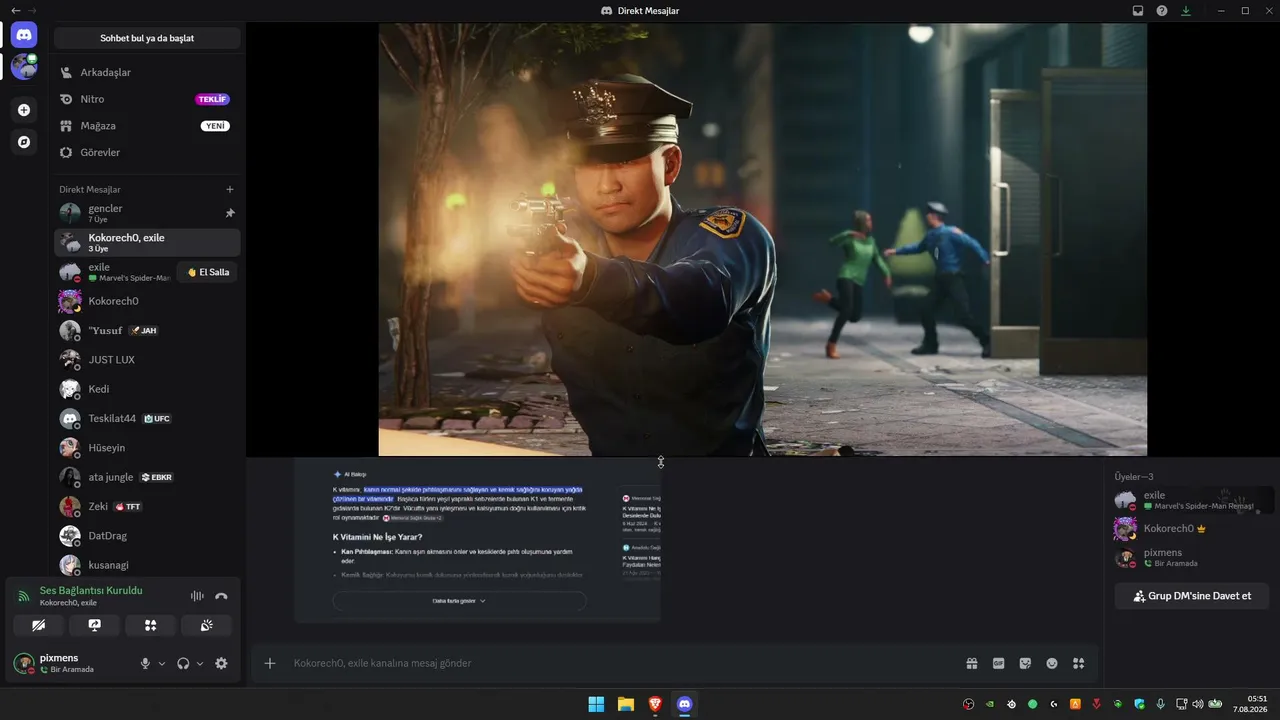This screenshot has height=720, width=1280.
Task: Open user settings gear icon
Action: (221, 663)
